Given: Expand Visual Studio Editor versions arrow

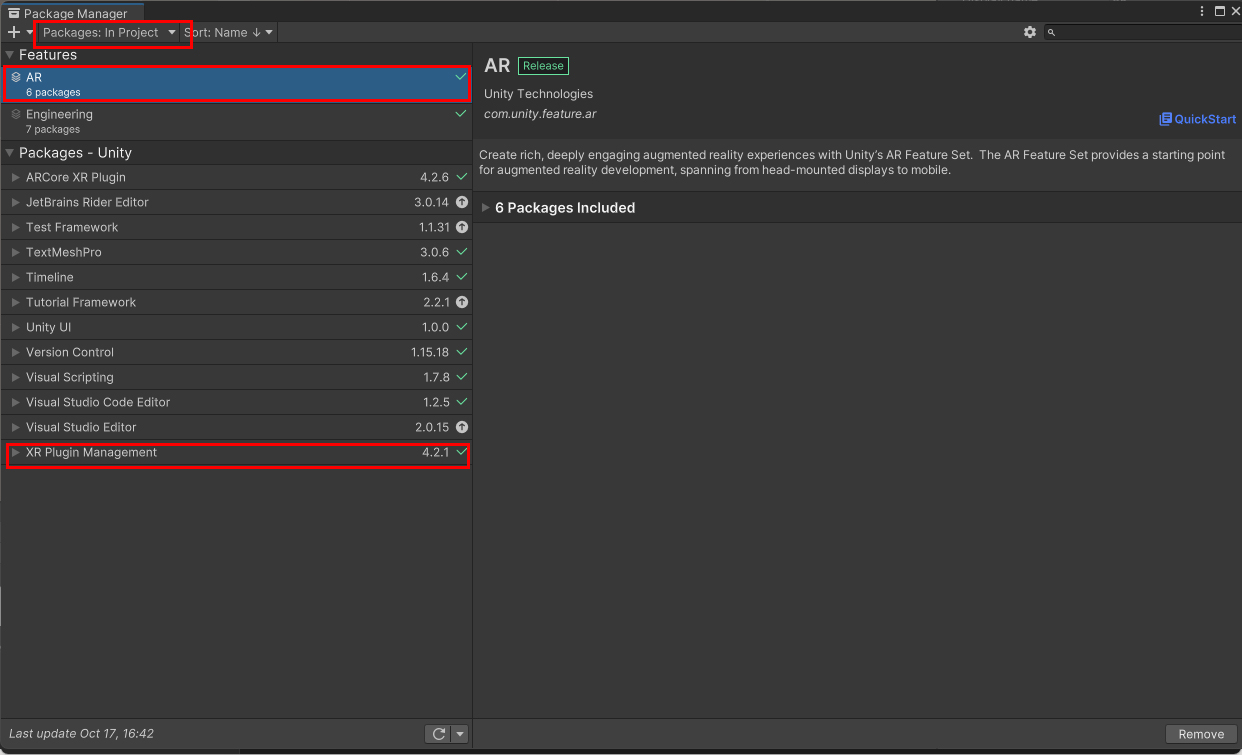Looking at the screenshot, I should (x=15, y=427).
